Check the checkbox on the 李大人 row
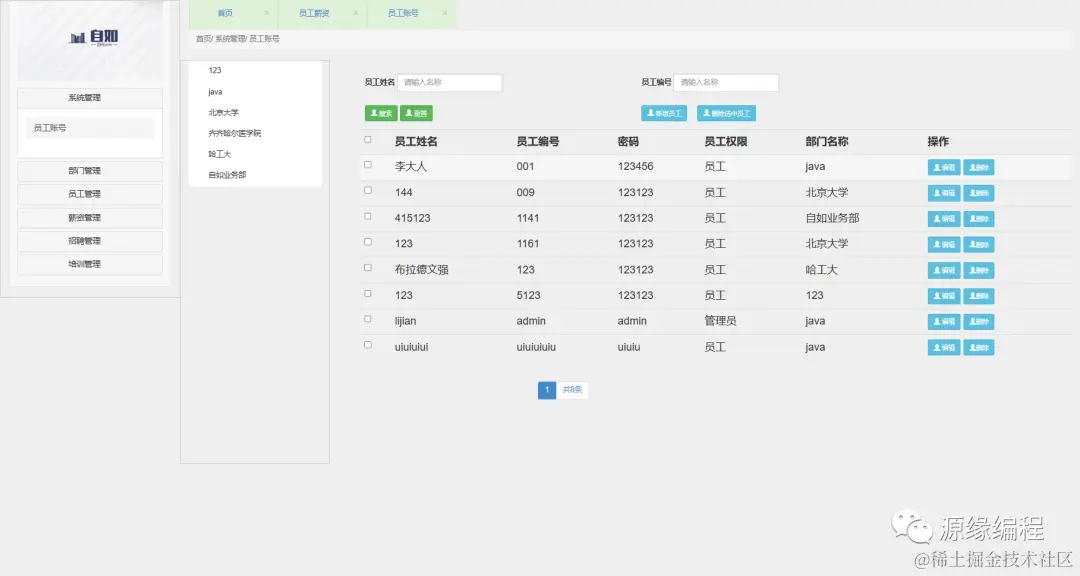Viewport: 1080px width, 576px height. 368,165
